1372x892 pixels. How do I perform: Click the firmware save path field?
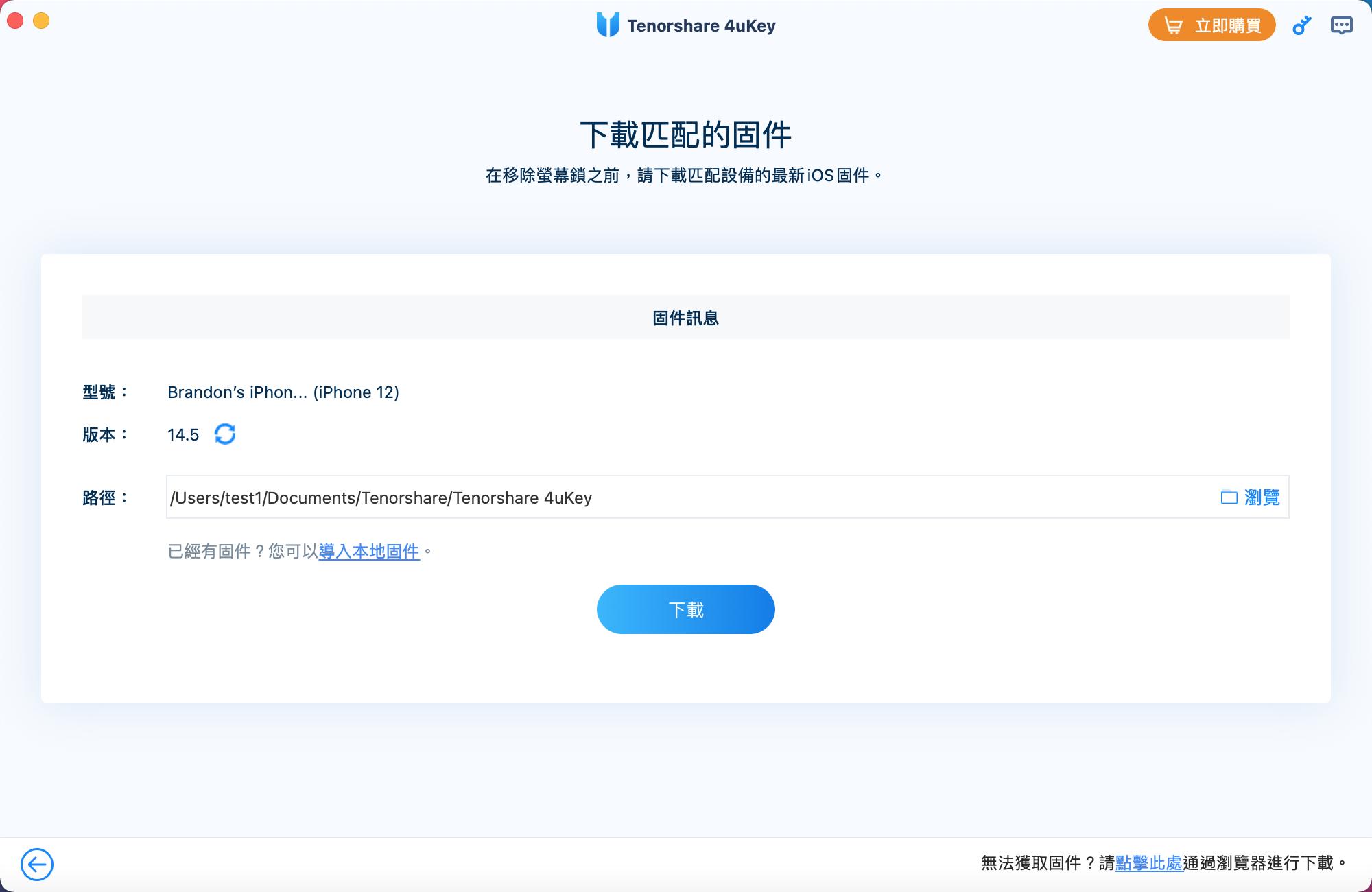(727, 497)
